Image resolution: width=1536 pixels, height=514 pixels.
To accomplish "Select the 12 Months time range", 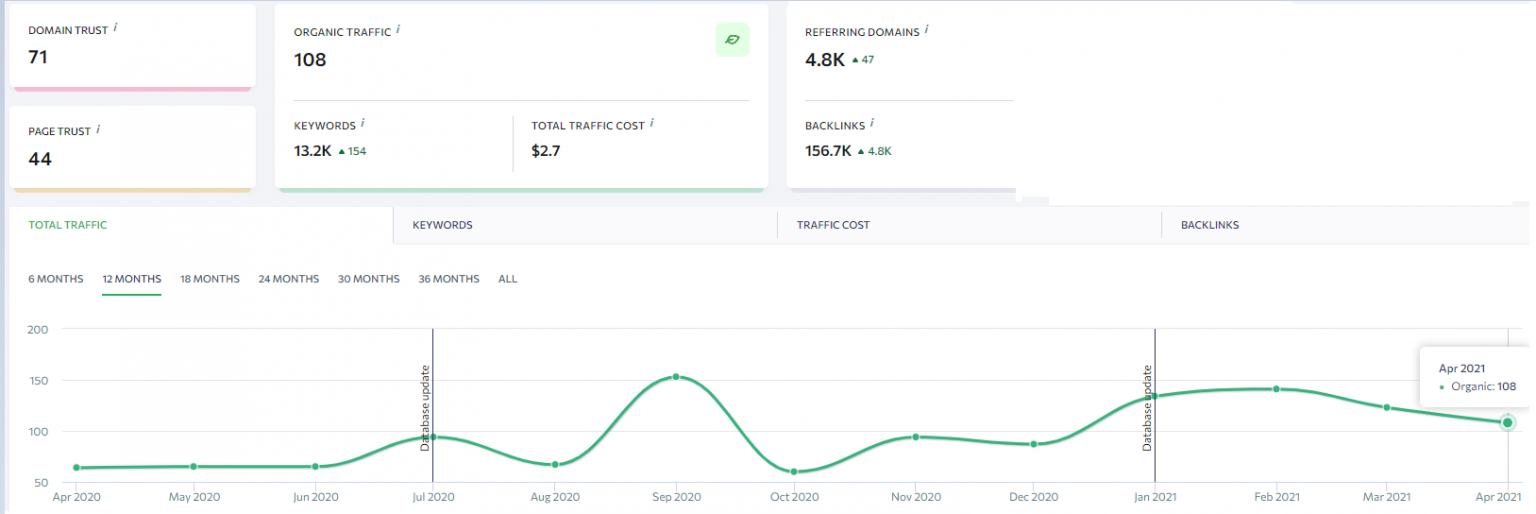I will coord(131,279).
